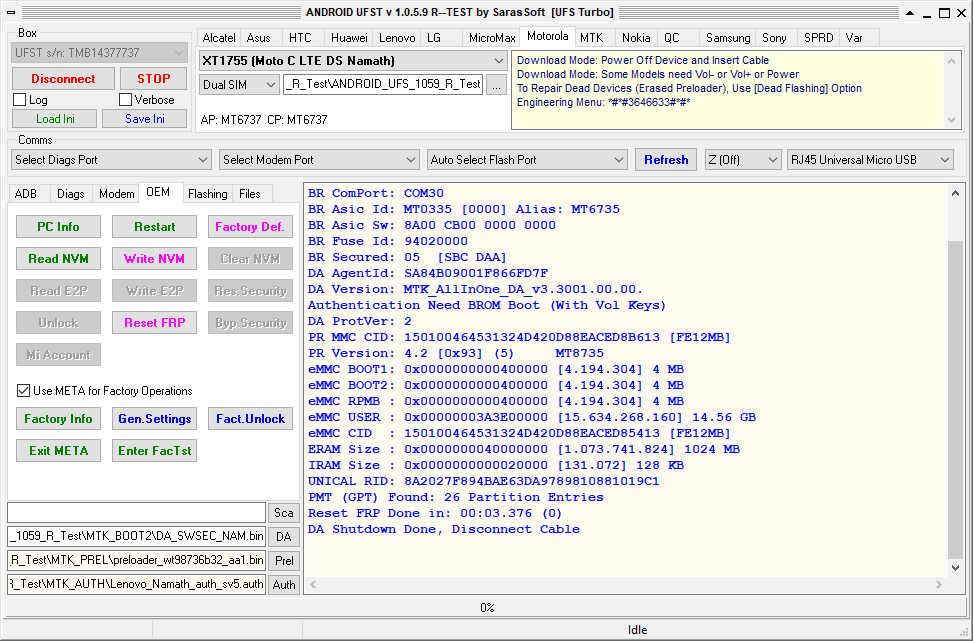
Task: Open the SPRD tab
Action: [818, 38]
